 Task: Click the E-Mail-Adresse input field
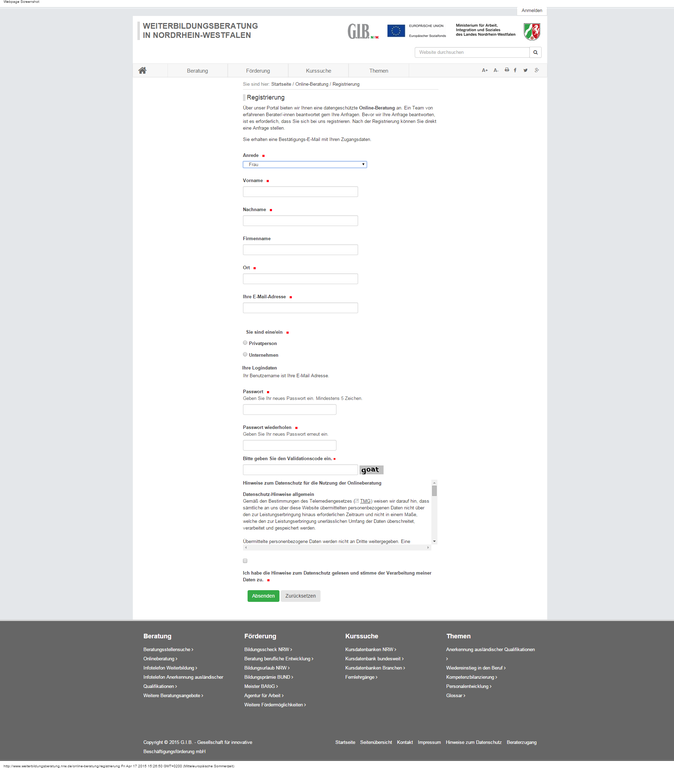tap(300, 308)
